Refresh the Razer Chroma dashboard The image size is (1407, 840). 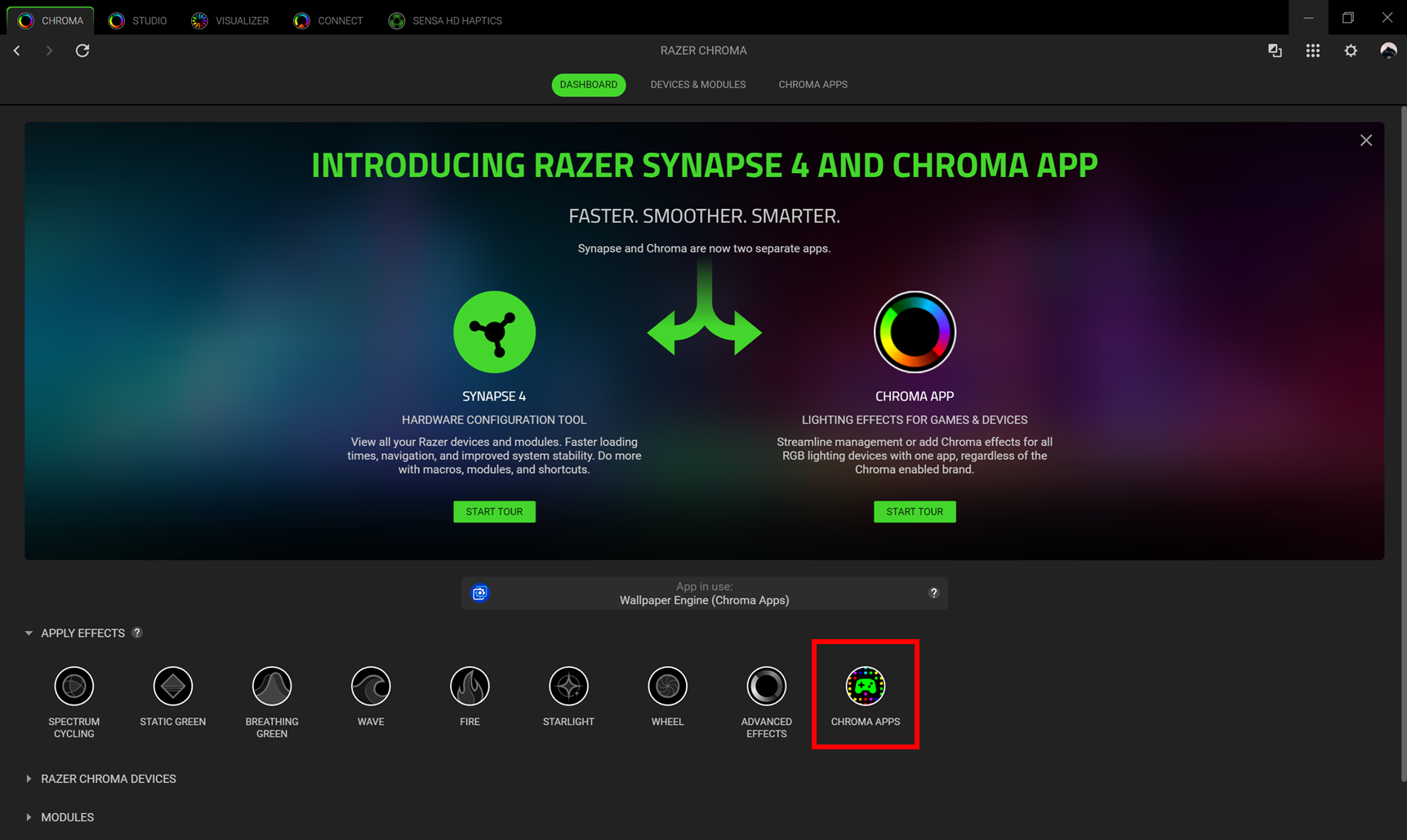click(x=82, y=50)
